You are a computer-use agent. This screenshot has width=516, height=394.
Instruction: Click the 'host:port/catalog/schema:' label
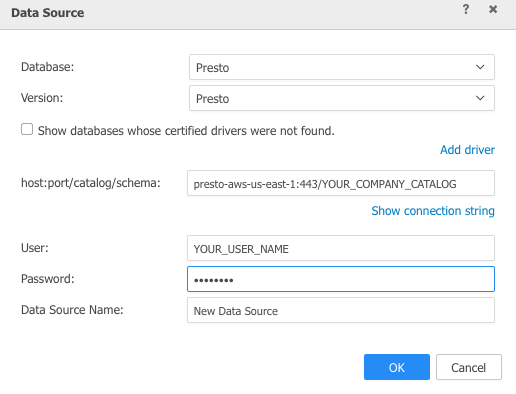(91, 183)
